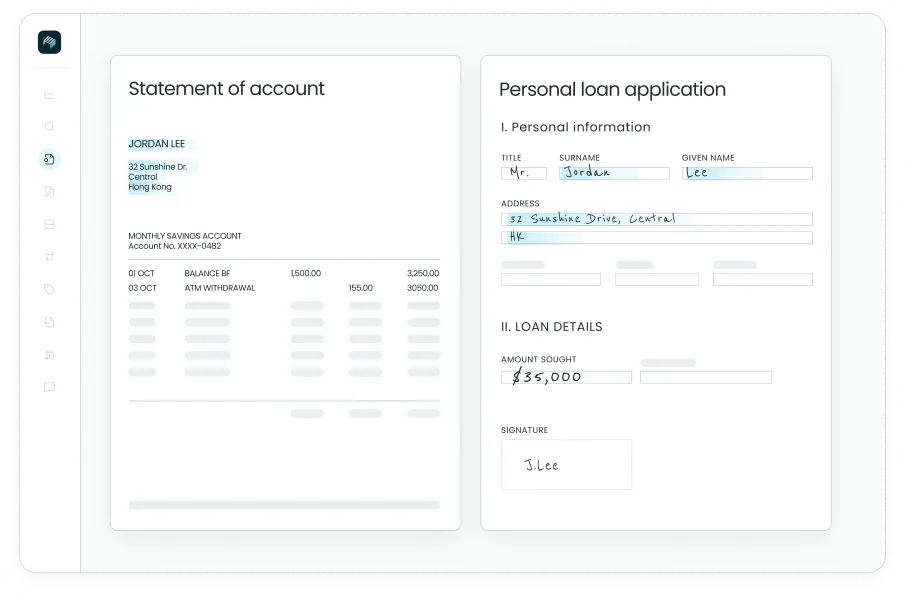Click the '3,250.00' balance value
The height and width of the screenshot is (598, 905).
(422, 273)
